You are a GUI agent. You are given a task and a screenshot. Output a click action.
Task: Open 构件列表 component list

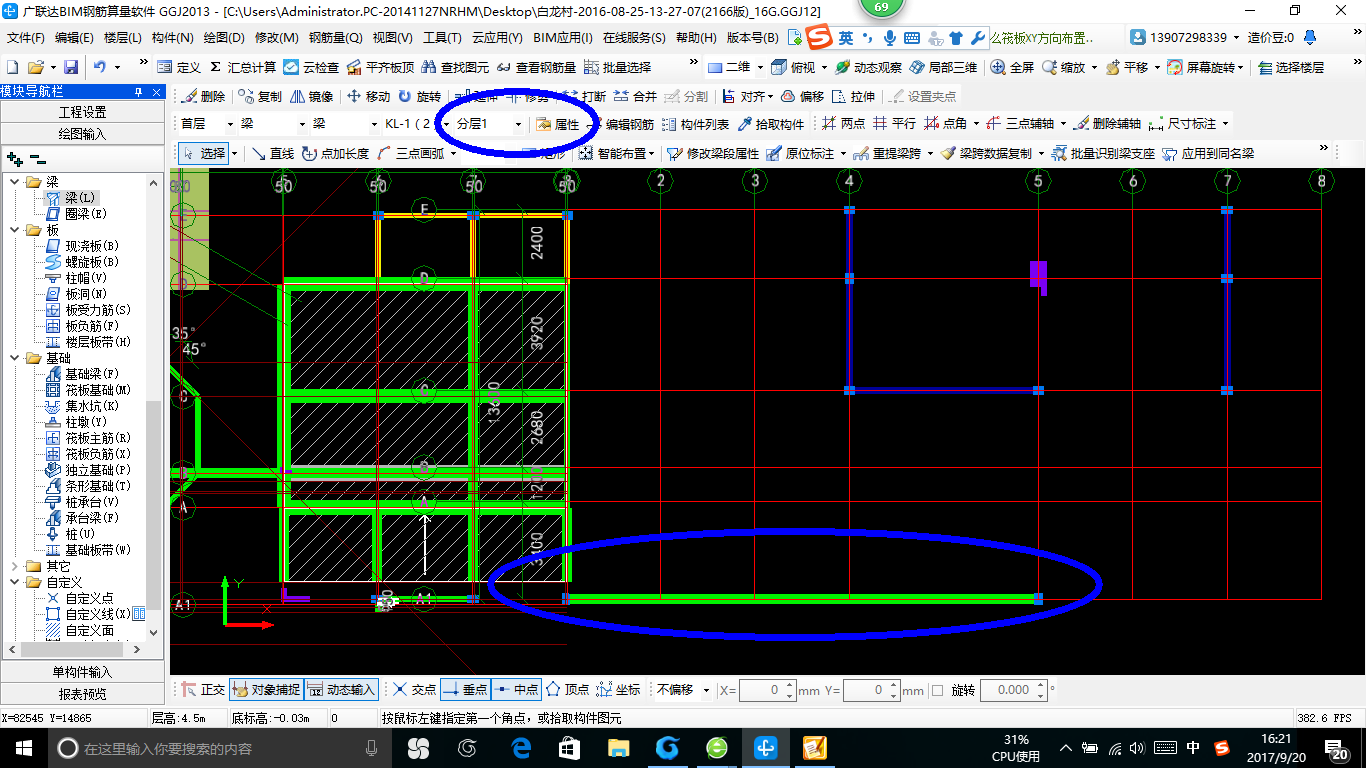coord(696,124)
